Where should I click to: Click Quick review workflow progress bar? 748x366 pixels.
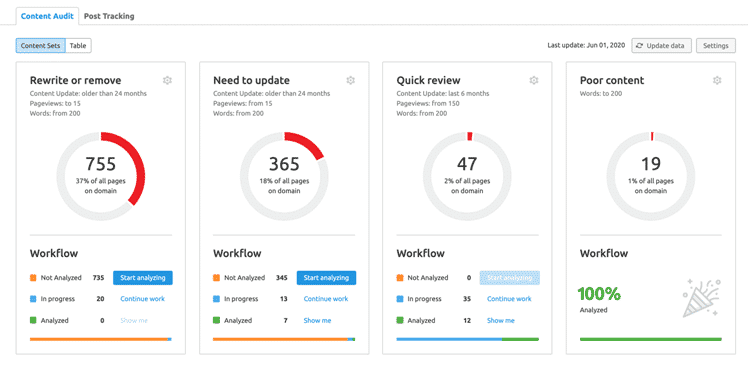coord(468,339)
